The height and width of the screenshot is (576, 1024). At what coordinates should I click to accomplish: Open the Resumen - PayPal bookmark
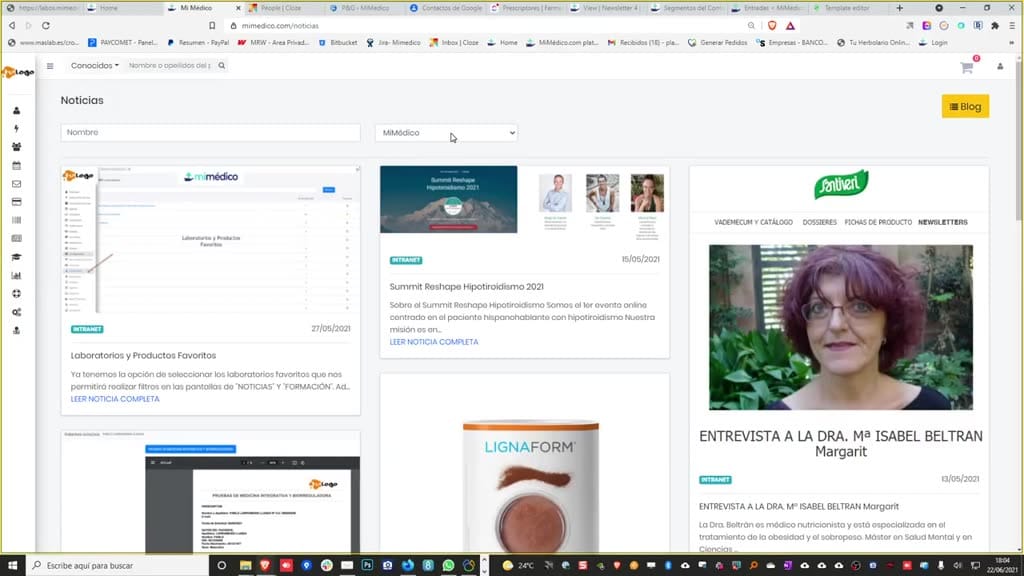coord(198,42)
